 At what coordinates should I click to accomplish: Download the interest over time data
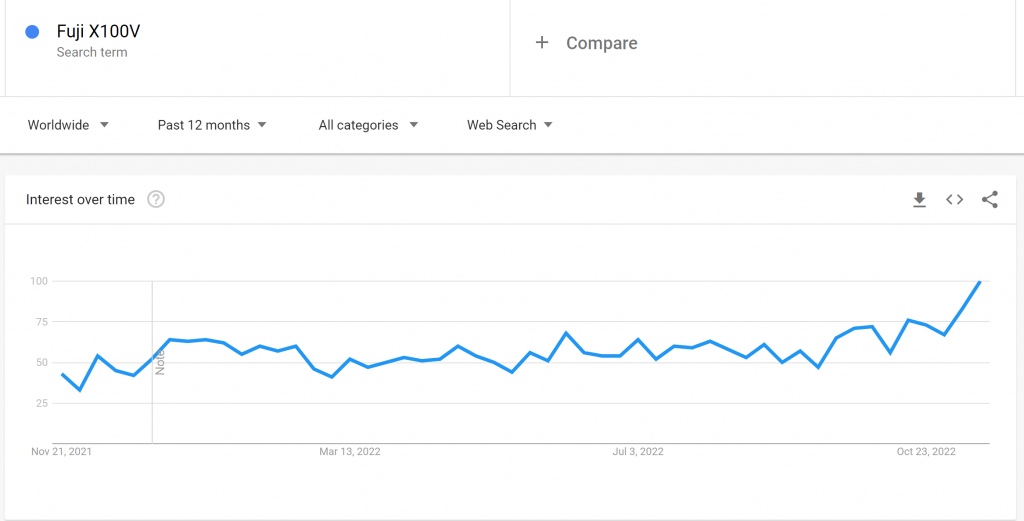[x=919, y=200]
